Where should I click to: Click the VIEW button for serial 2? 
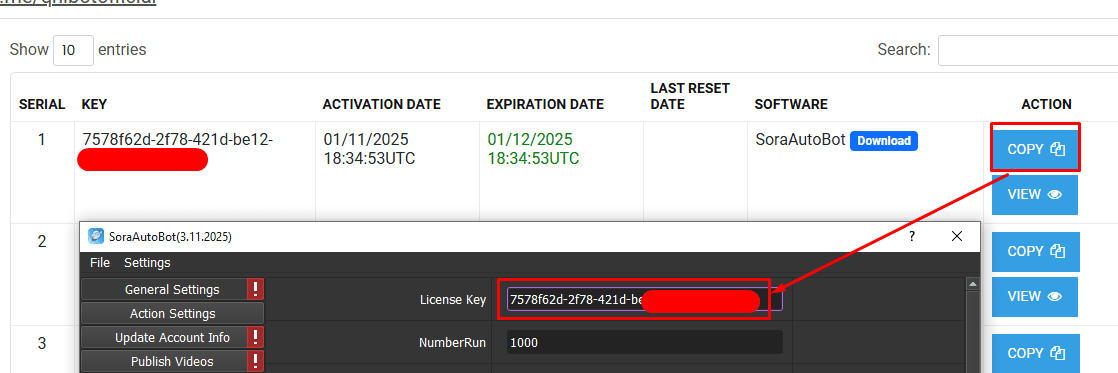pos(1035,297)
